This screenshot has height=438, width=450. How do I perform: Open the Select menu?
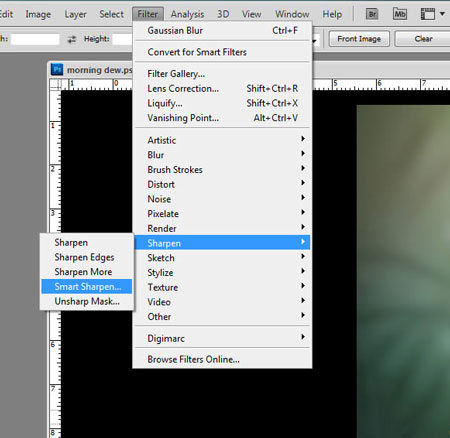[111, 14]
